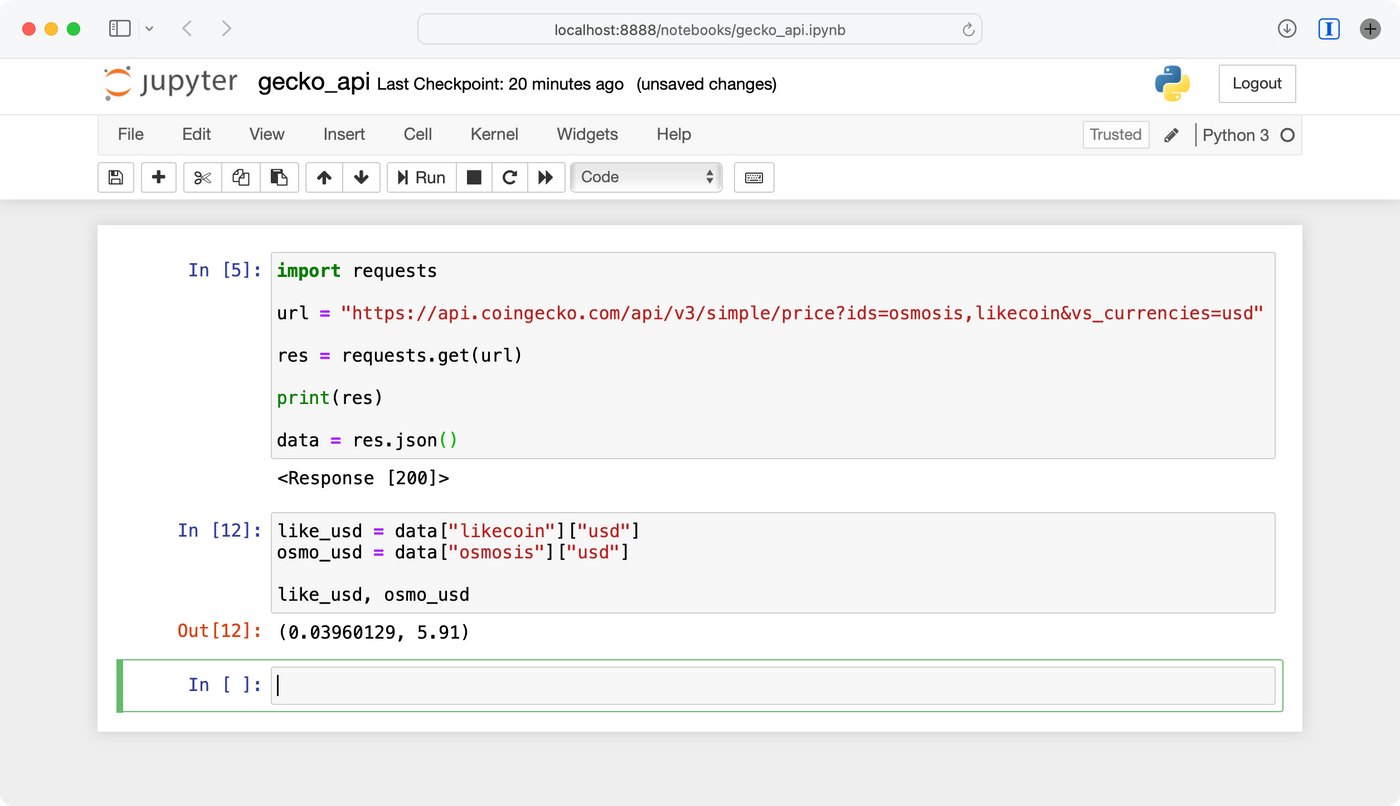This screenshot has width=1400, height=806.
Task: Interrupt the kernel with stop icon
Action: coord(475,177)
